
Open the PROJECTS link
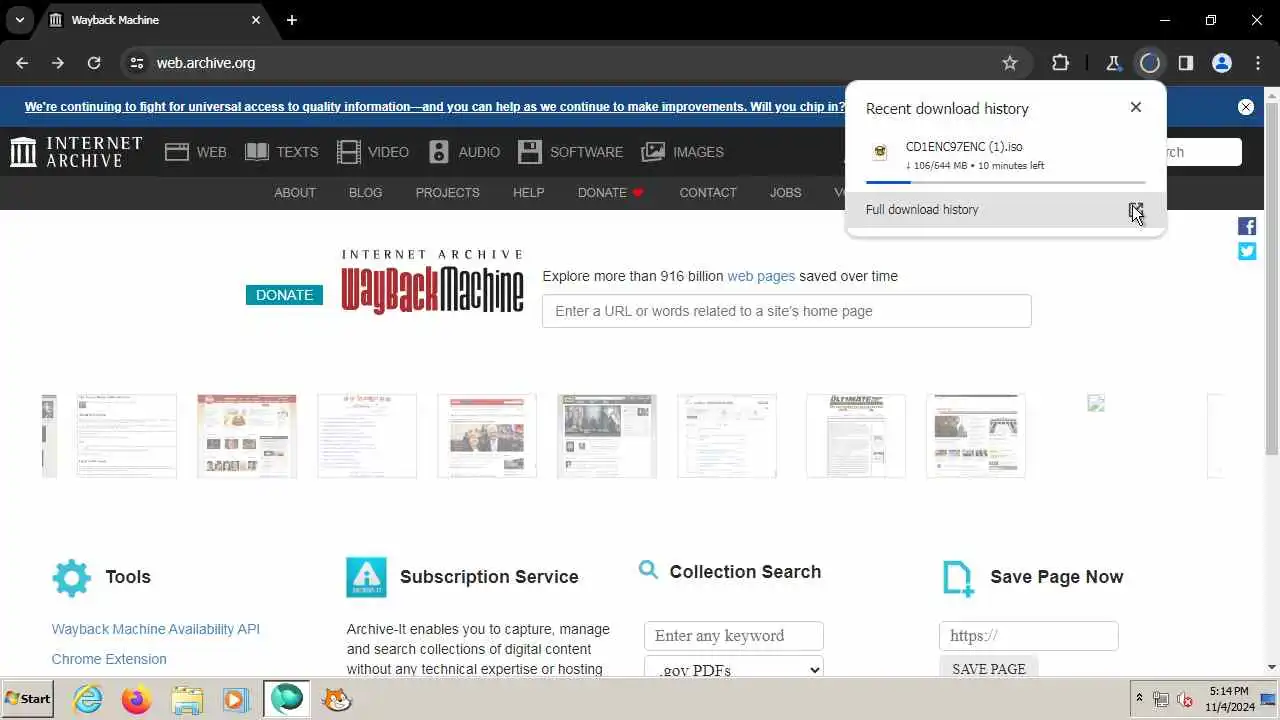(x=448, y=193)
